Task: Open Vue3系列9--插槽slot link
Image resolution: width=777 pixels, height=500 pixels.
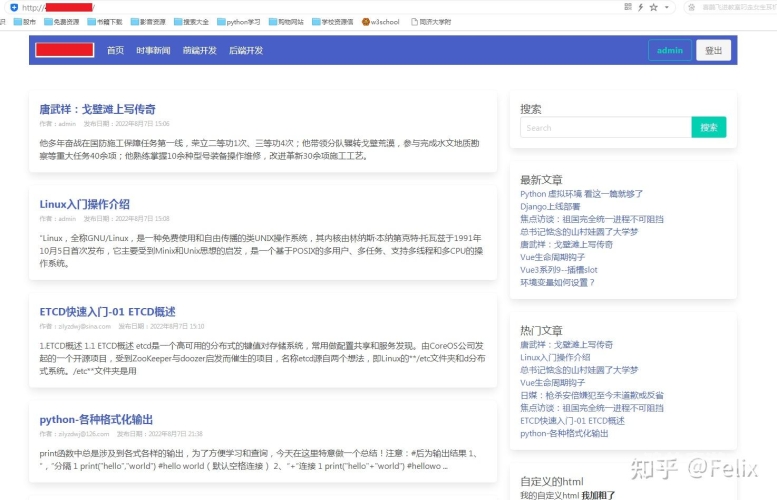Action: tap(559, 270)
